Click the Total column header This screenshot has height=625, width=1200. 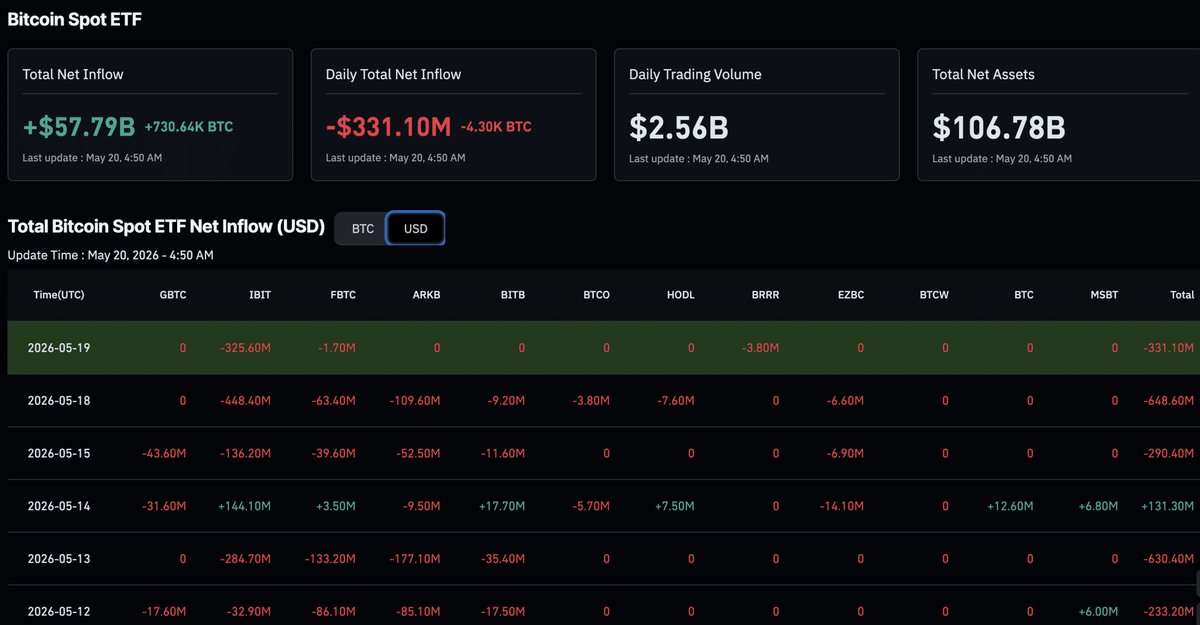pyautogui.click(x=1182, y=295)
